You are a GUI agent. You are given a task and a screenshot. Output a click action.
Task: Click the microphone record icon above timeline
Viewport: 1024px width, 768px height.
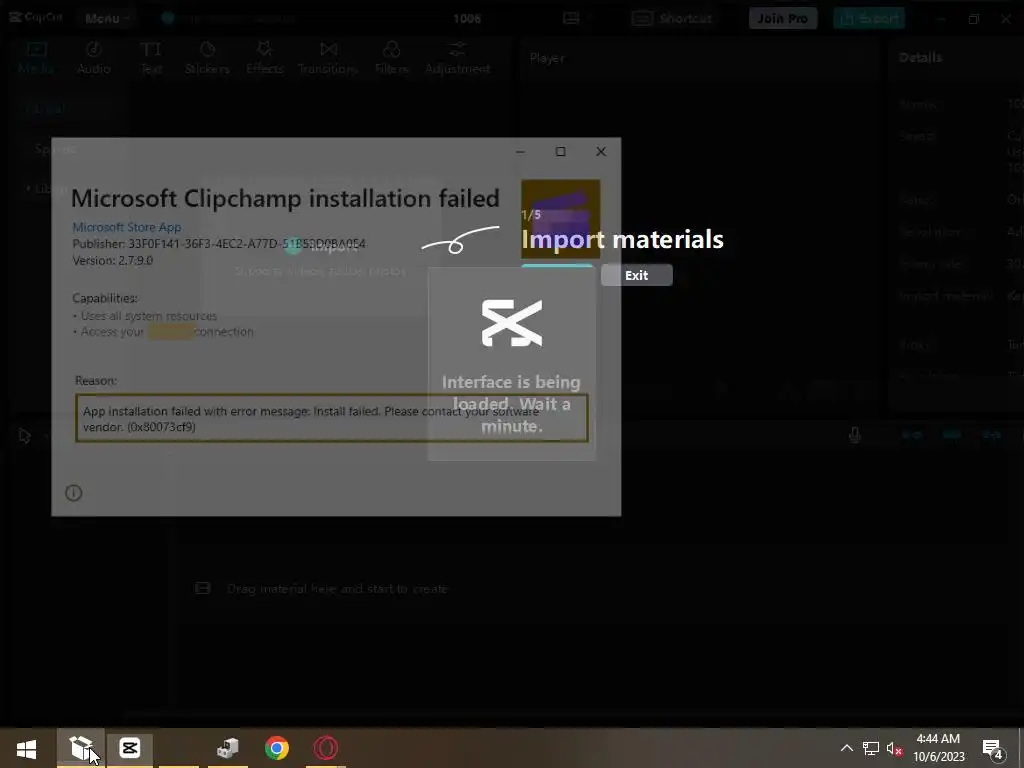tap(854, 435)
